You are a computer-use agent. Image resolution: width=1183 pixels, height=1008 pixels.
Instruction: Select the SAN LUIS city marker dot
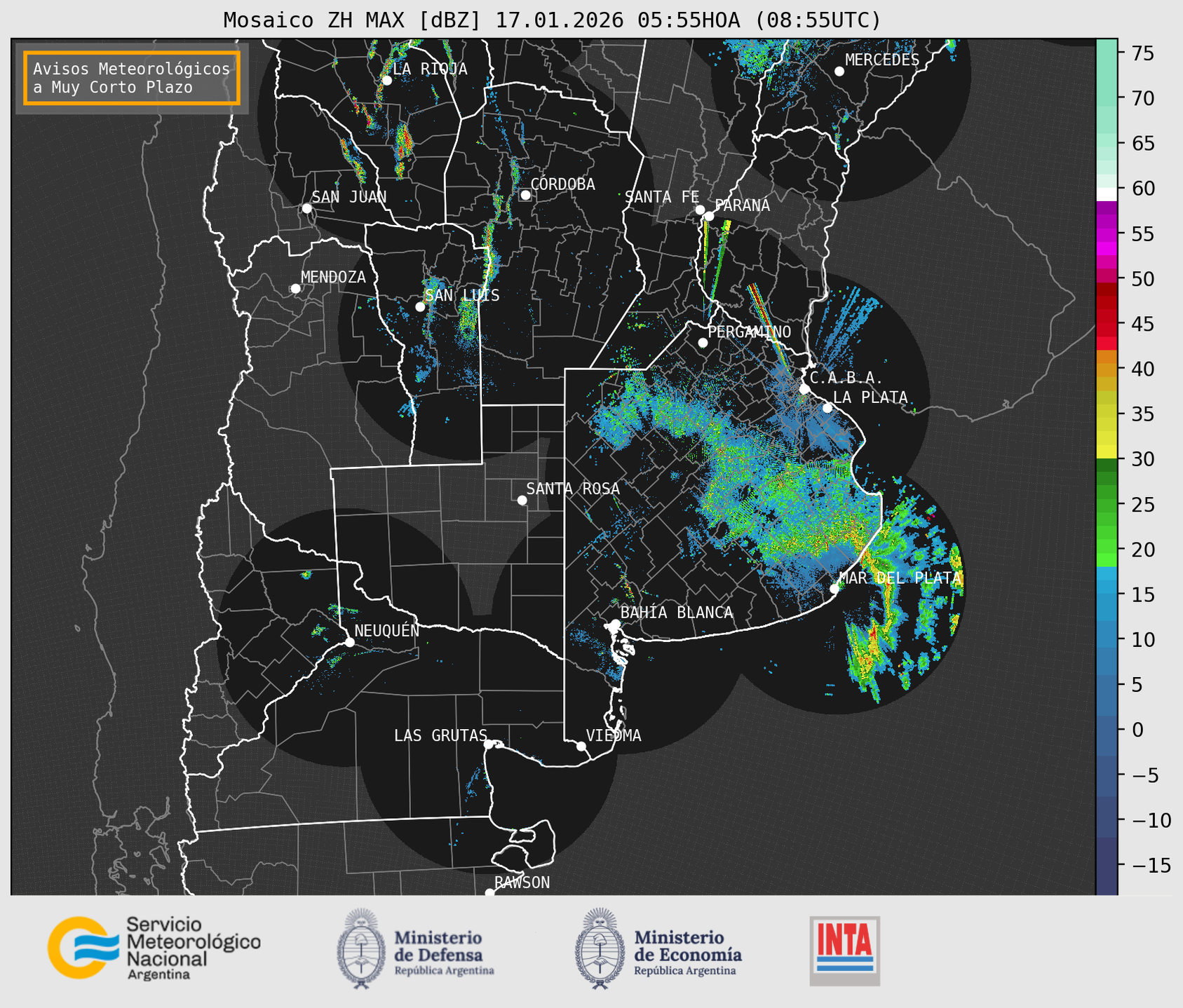click(x=420, y=307)
